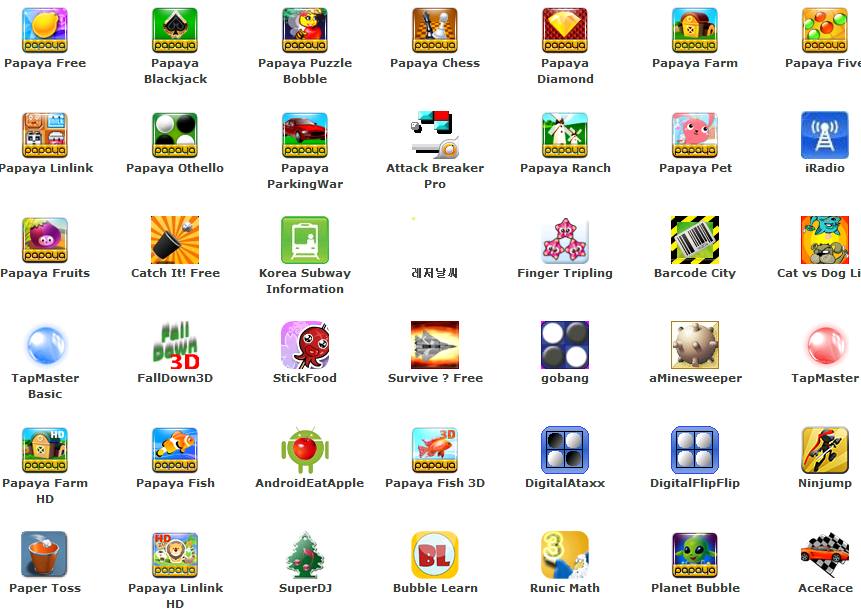861x611 pixels.
Task: Select the gobang board icon
Action: 565,345
